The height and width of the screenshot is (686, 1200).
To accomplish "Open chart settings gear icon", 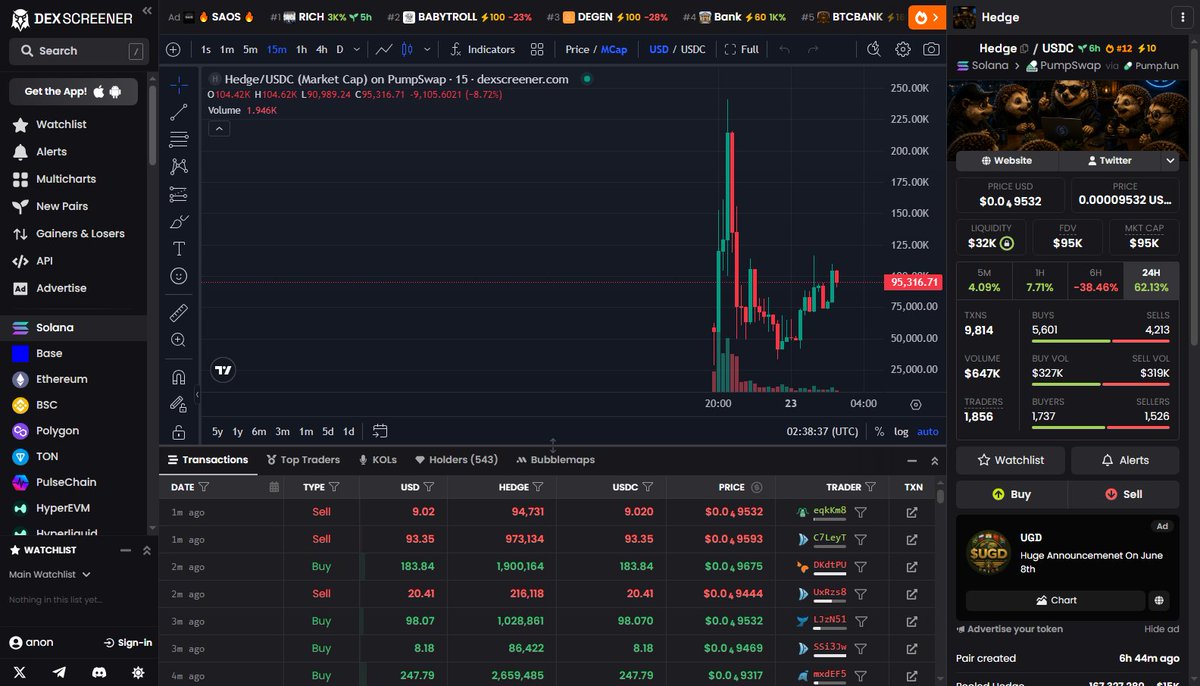I will coord(903,49).
